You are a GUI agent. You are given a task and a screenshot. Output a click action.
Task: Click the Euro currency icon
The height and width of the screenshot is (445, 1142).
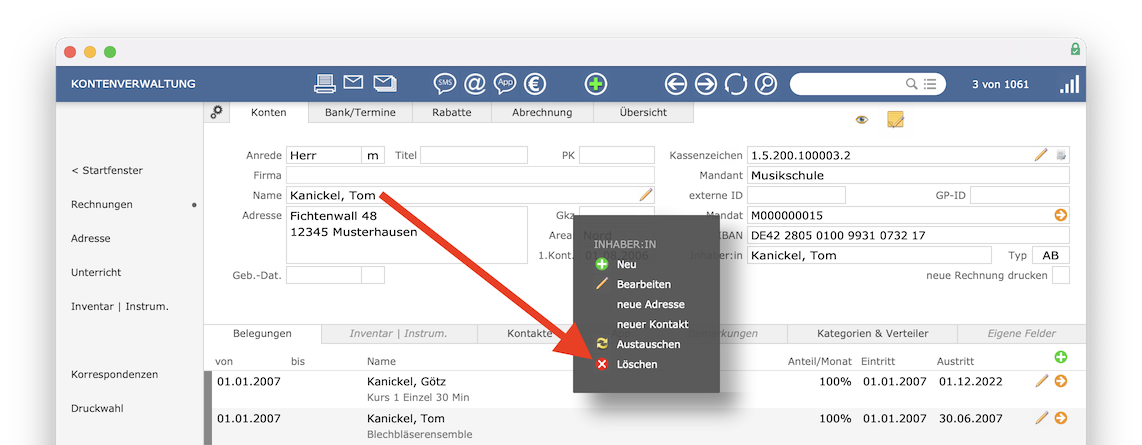tap(535, 84)
